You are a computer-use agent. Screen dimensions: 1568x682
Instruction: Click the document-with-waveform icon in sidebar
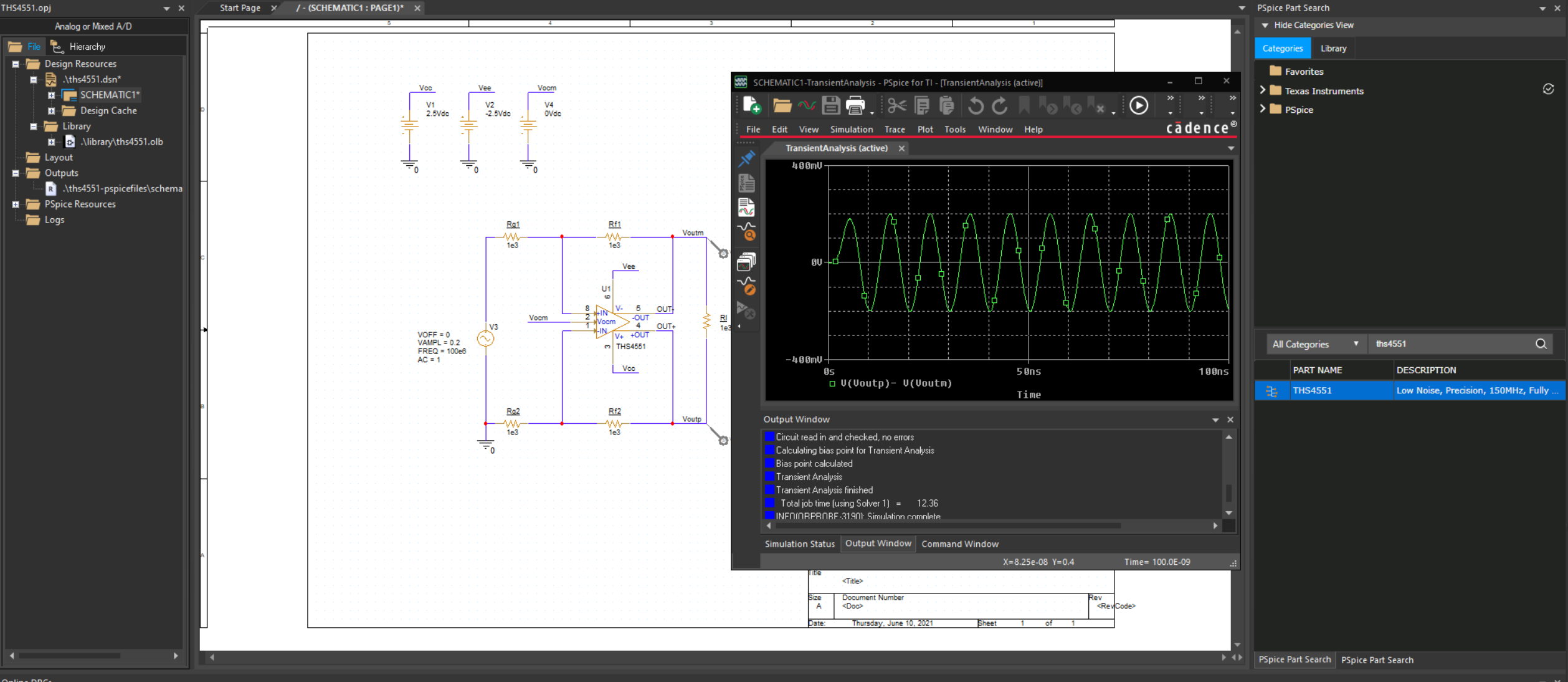point(746,207)
